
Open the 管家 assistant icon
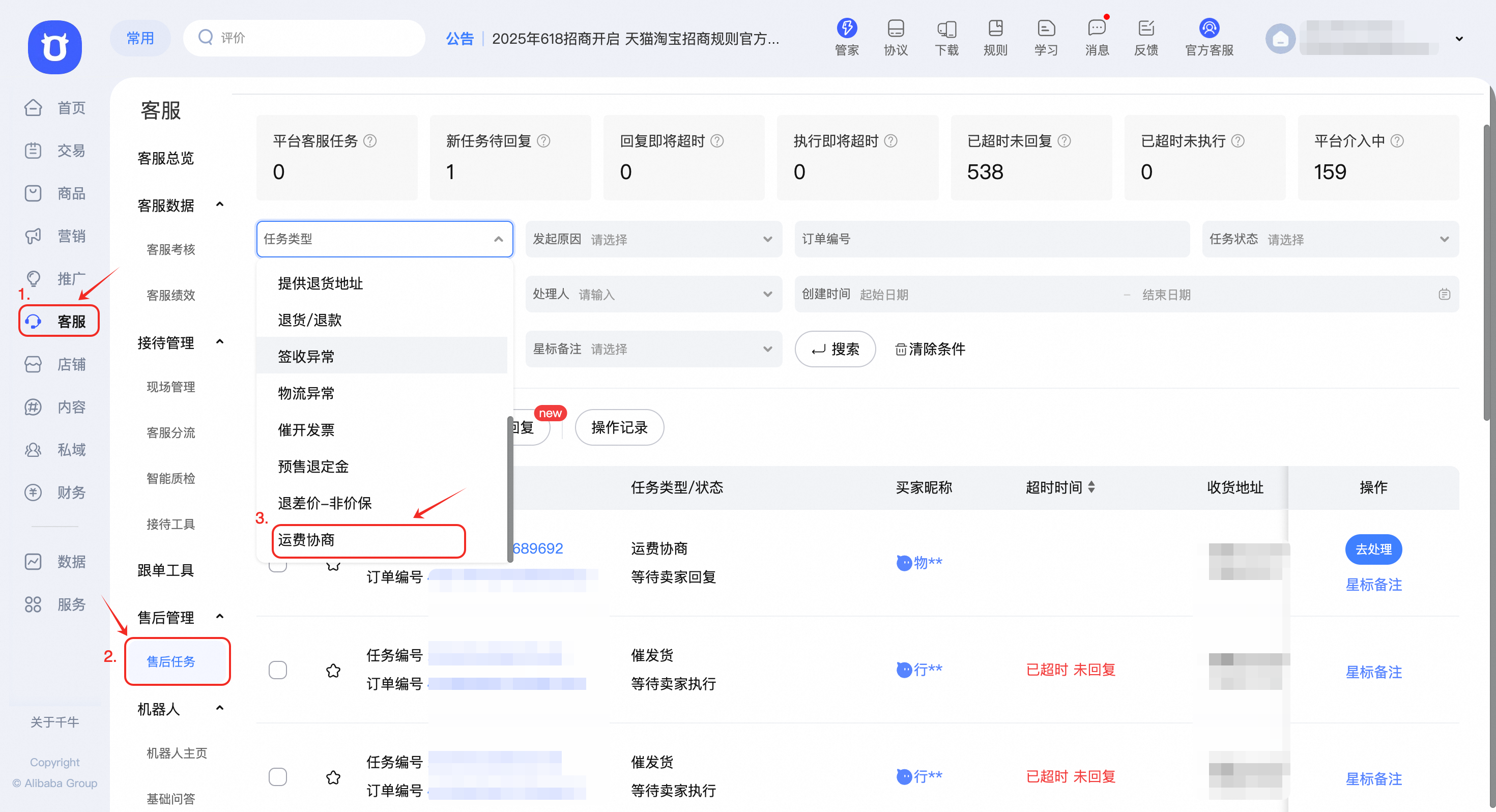pos(846,27)
